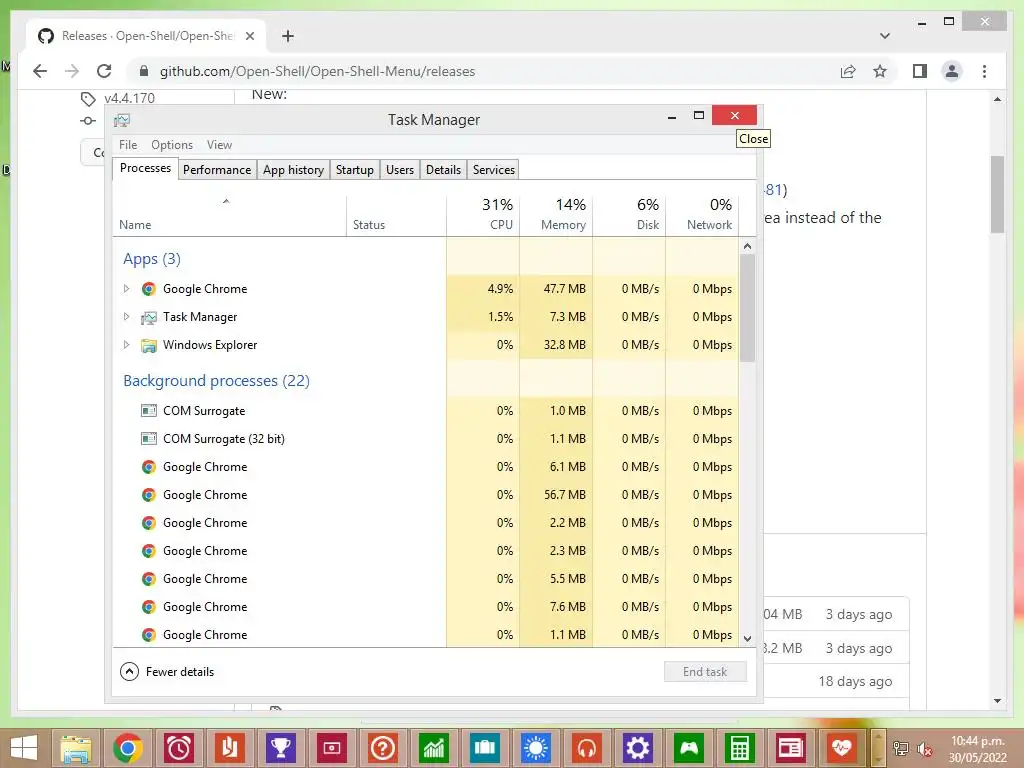Click the taskbar clock showing 10:44 p.m.
Screen dimensions: 1024x768
978,749
